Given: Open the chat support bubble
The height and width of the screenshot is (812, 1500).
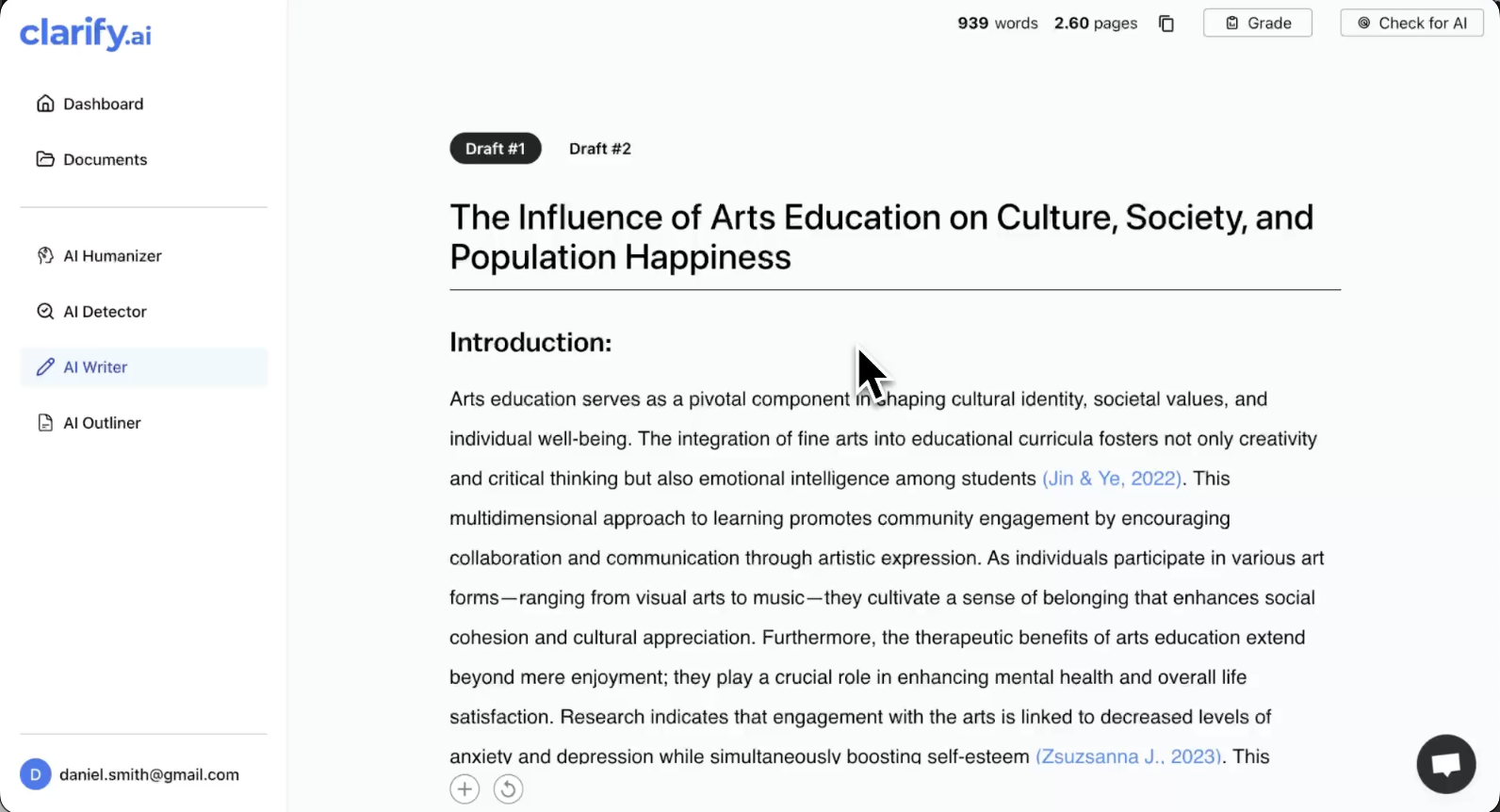Looking at the screenshot, I should pyautogui.click(x=1445, y=764).
